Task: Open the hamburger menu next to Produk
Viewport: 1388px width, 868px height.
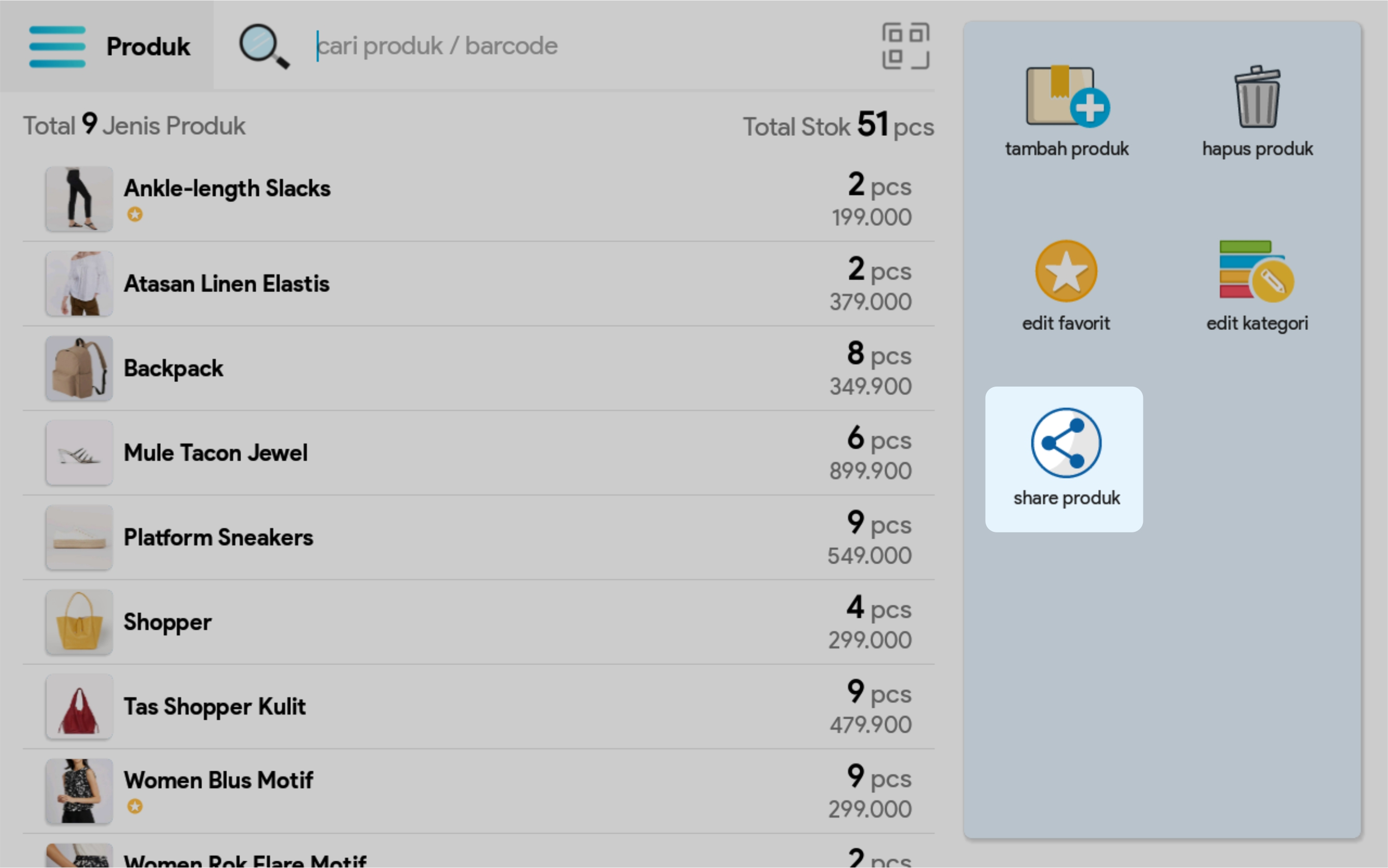Action: (x=57, y=46)
